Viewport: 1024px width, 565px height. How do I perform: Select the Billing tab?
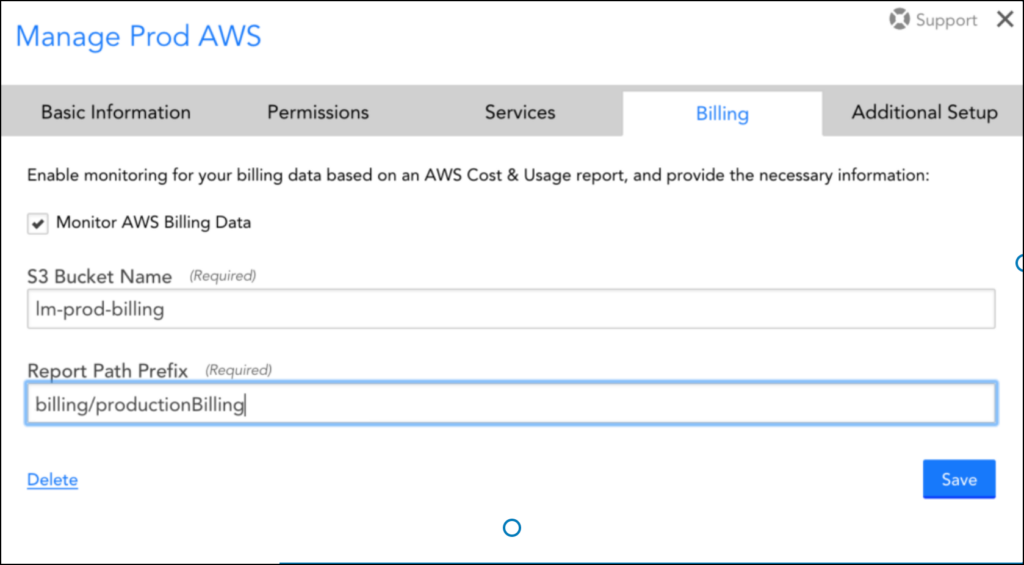(x=722, y=114)
